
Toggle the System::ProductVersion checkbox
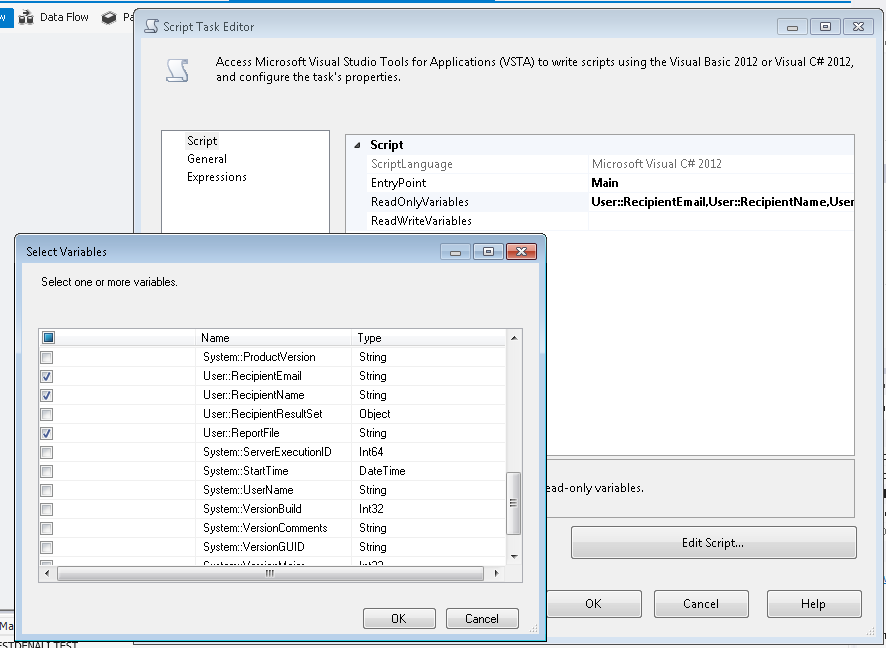point(47,357)
